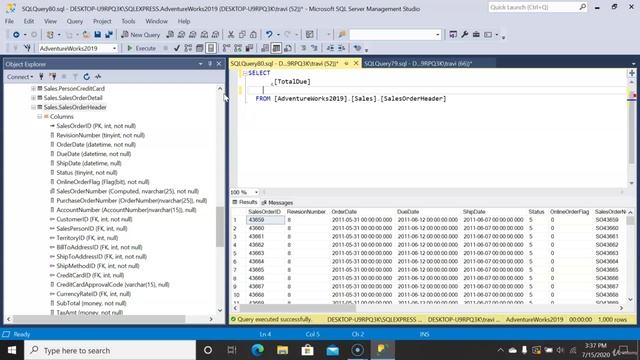
Task: Click the Windows Start button
Action: pyautogui.click(x=12, y=350)
